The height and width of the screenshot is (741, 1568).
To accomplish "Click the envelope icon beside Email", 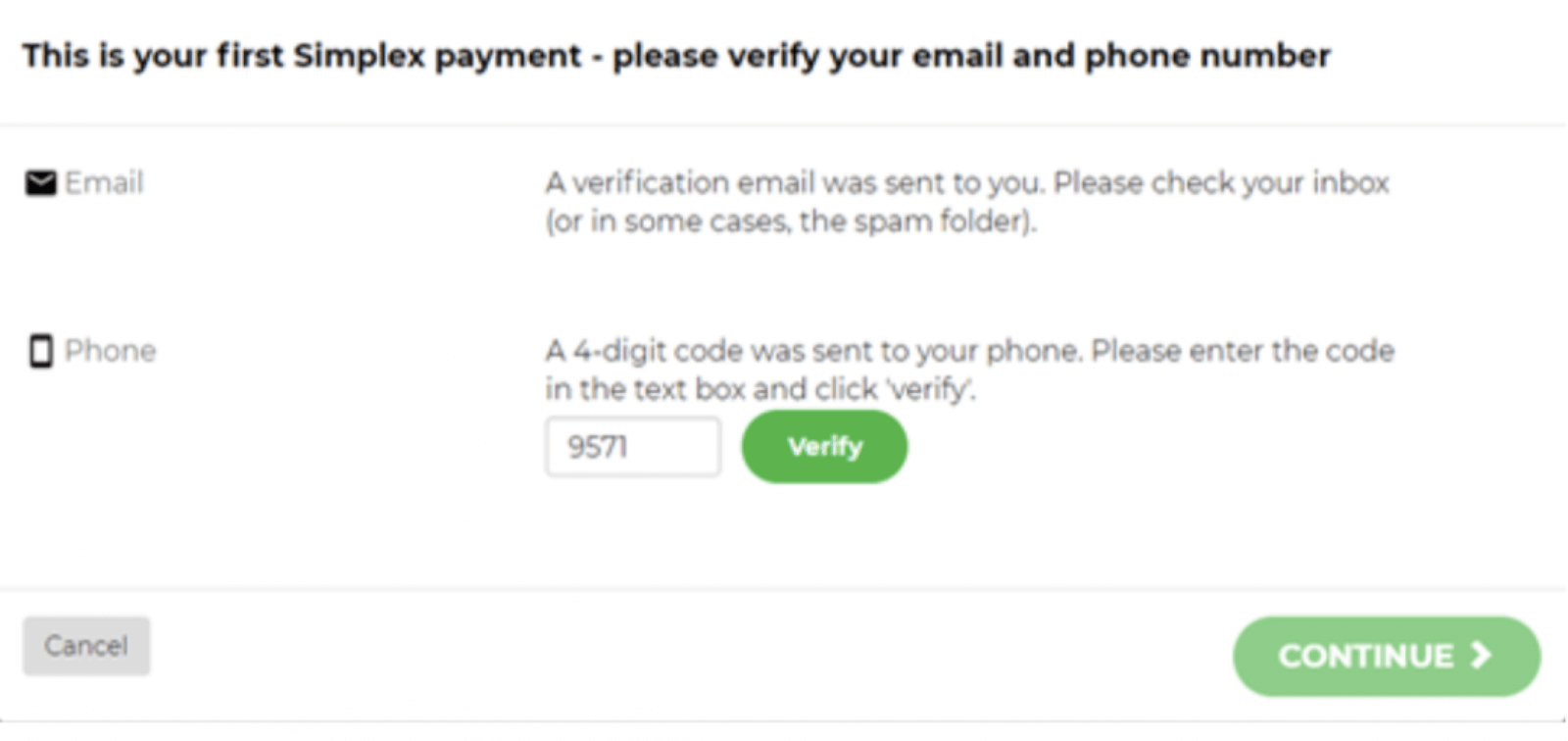I will click(40, 183).
